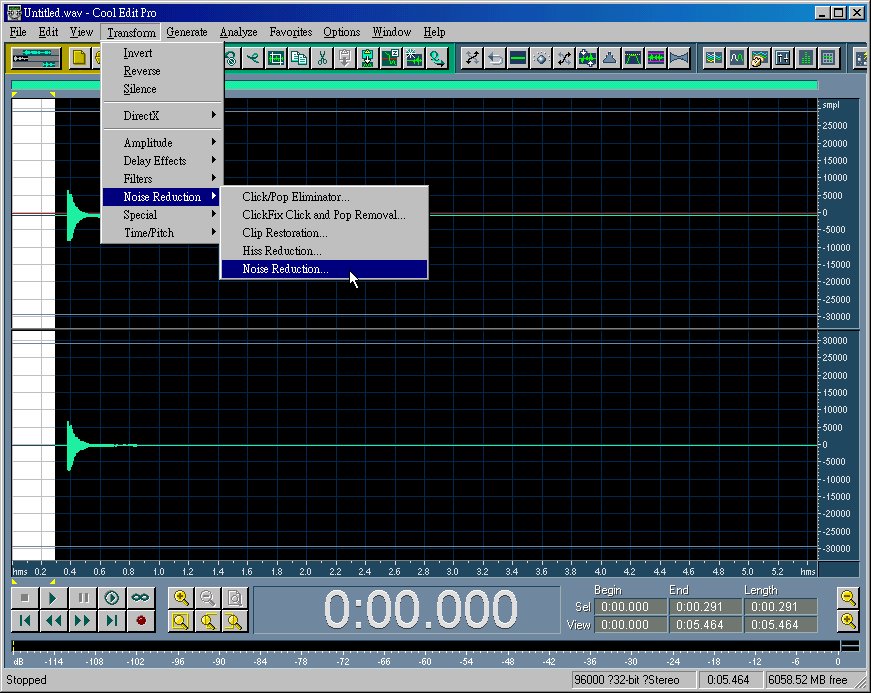Click the Copy icon showing two pages
Image resolution: width=871 pixels, height=693 pixels.
(299, 58)
